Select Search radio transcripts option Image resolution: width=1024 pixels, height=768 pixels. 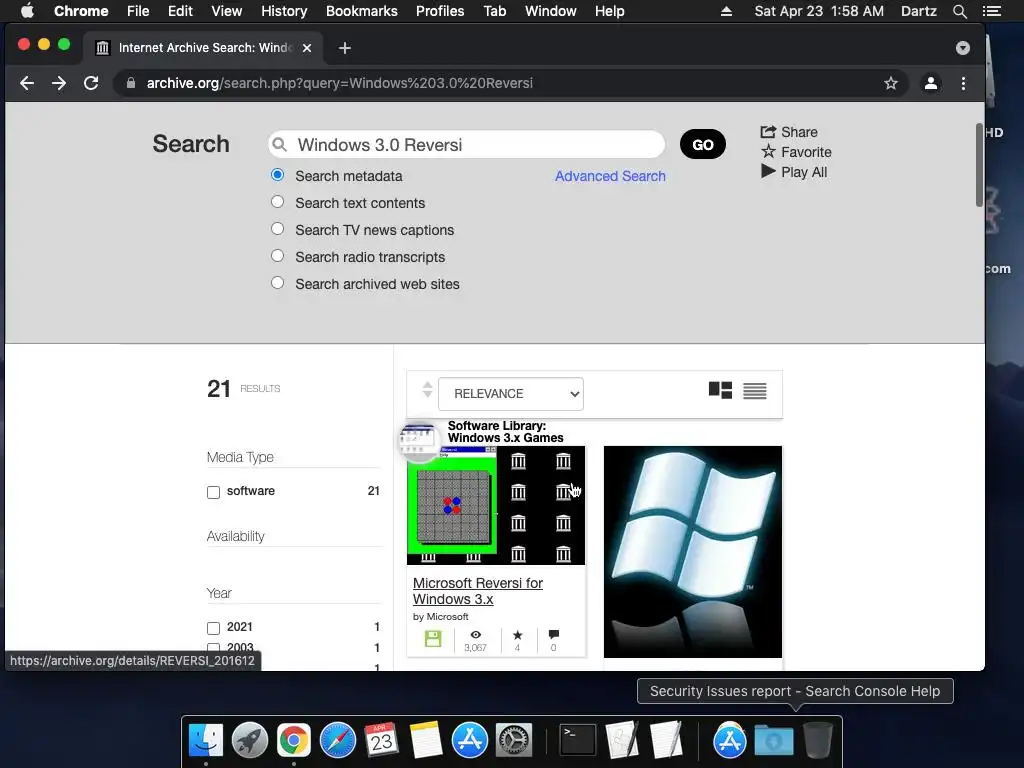[x=278, y=256]
